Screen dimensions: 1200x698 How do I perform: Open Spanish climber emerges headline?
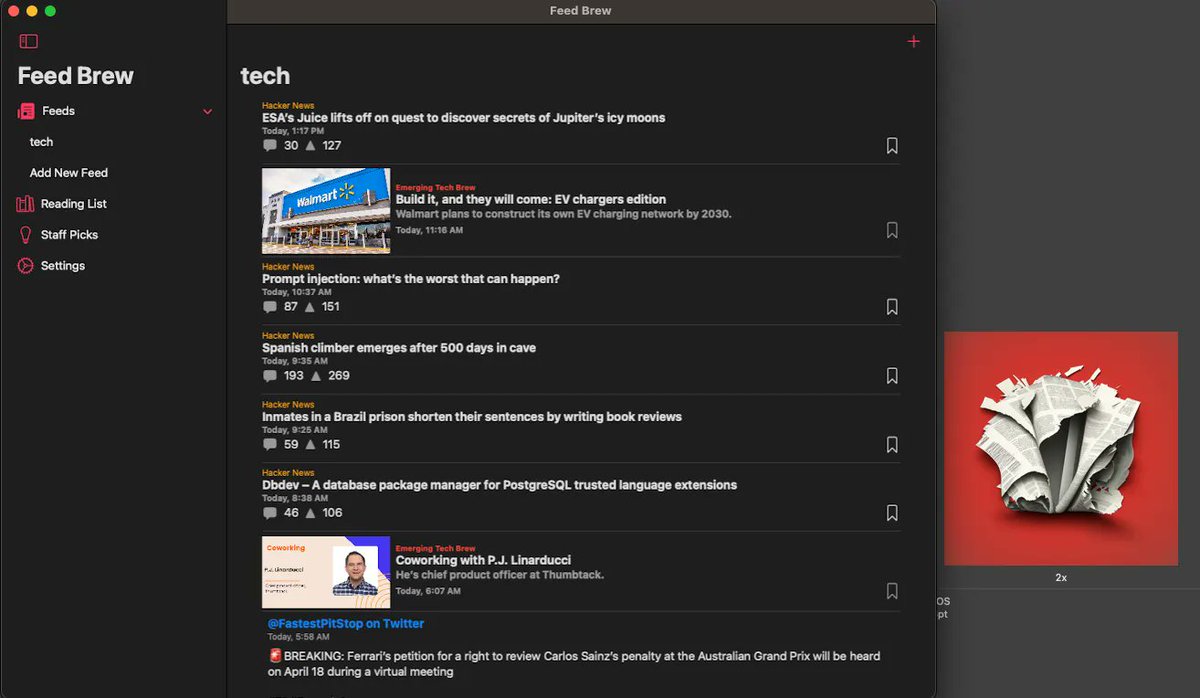click(399, 348)
